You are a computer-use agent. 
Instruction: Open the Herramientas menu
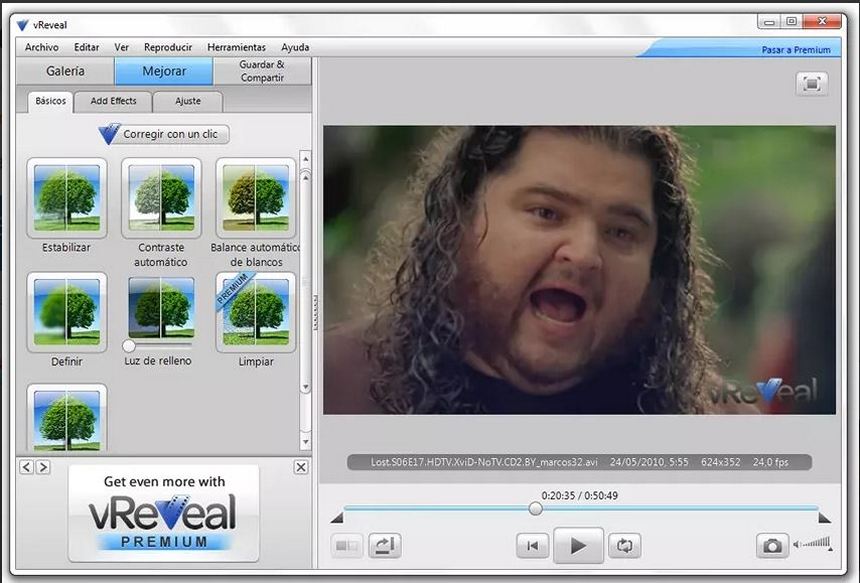(236, 47)
